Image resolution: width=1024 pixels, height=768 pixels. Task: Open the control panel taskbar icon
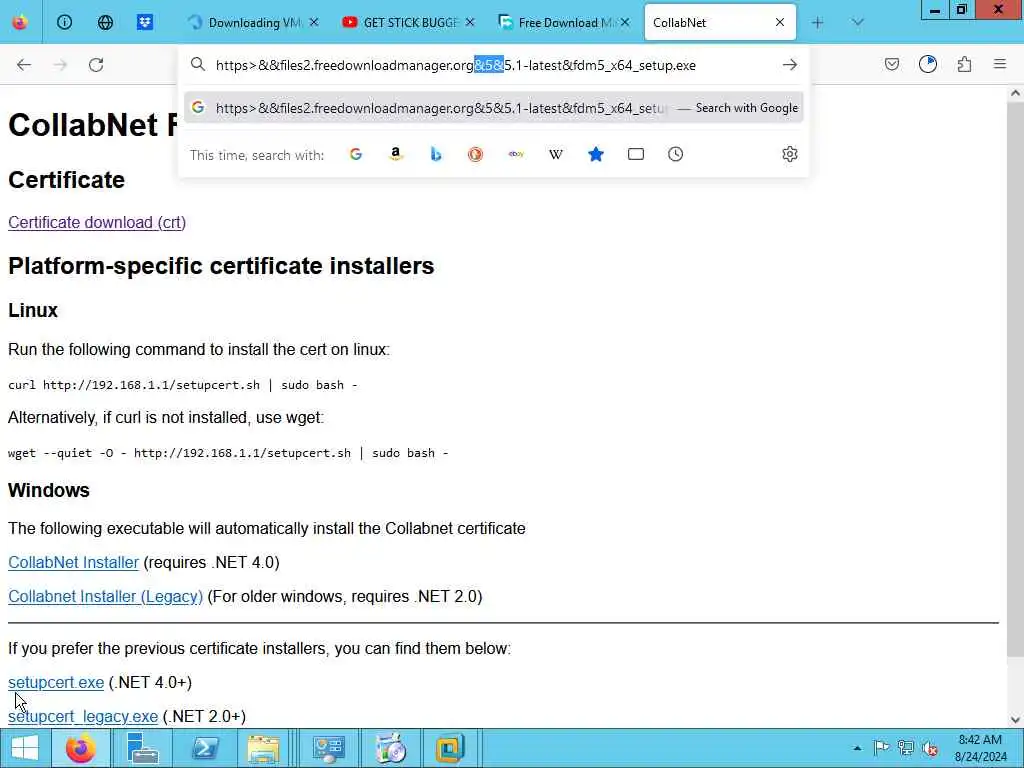click(x=328, y=748)
